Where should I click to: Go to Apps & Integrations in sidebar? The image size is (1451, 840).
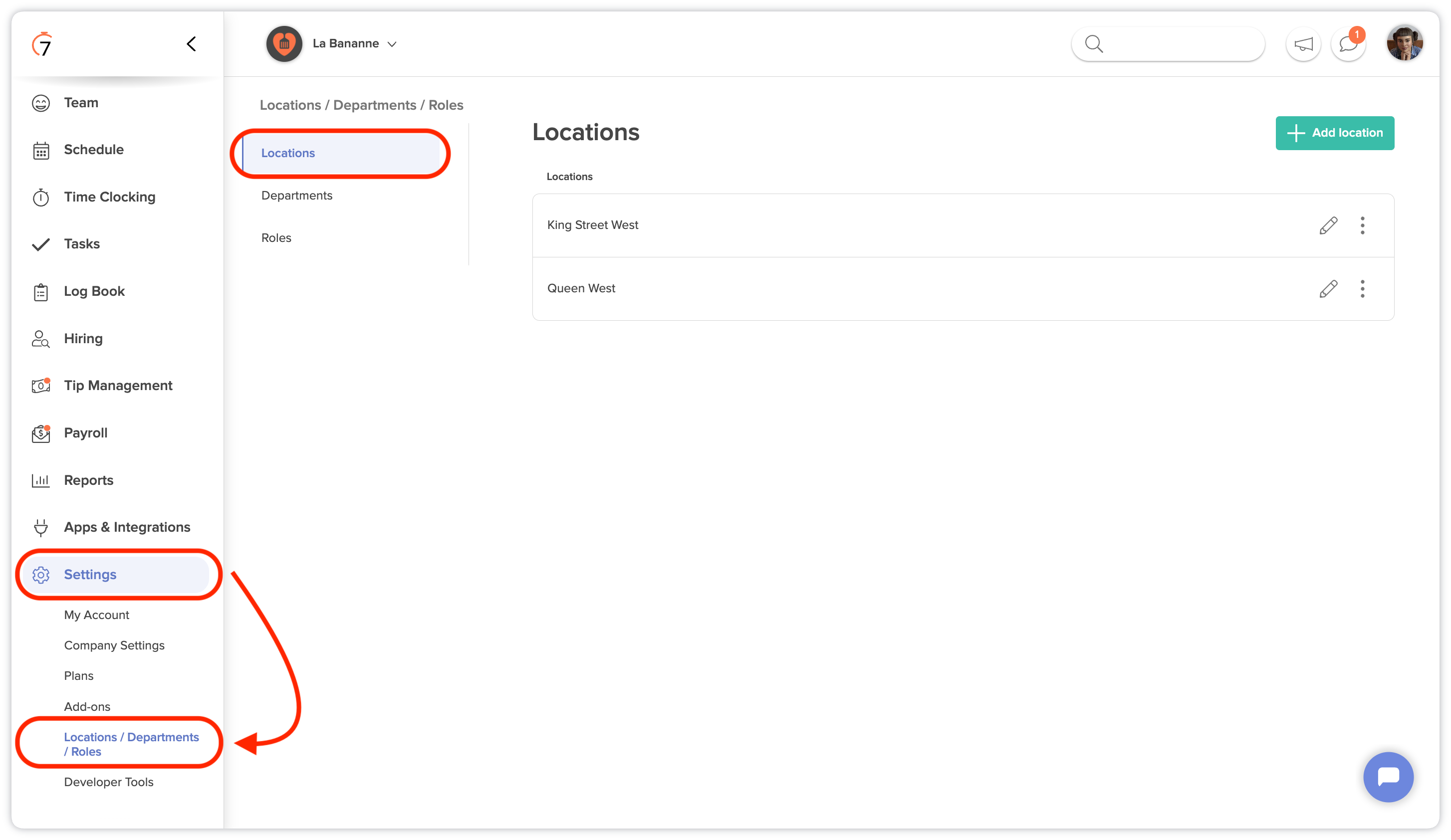pyautogui.click(x=127, y=527)
